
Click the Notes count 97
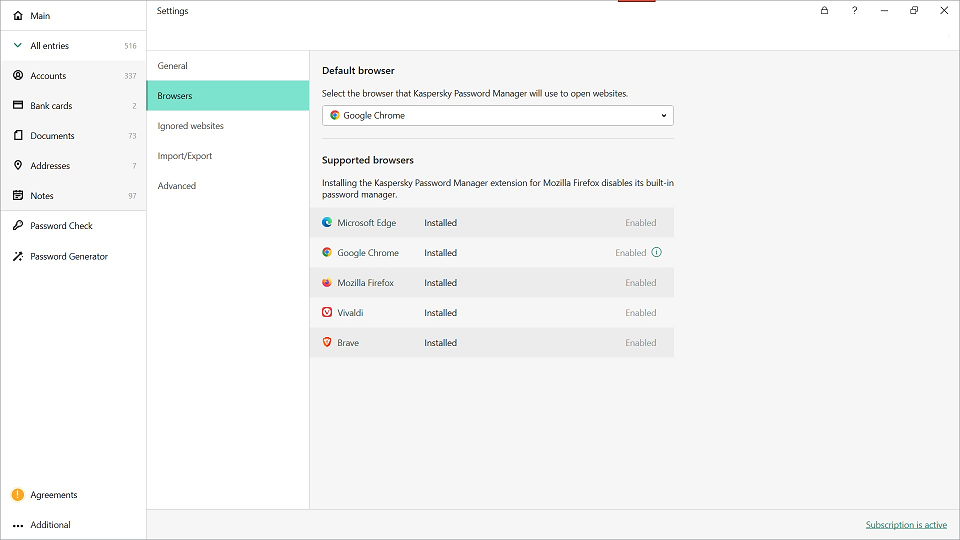(132, 196)
